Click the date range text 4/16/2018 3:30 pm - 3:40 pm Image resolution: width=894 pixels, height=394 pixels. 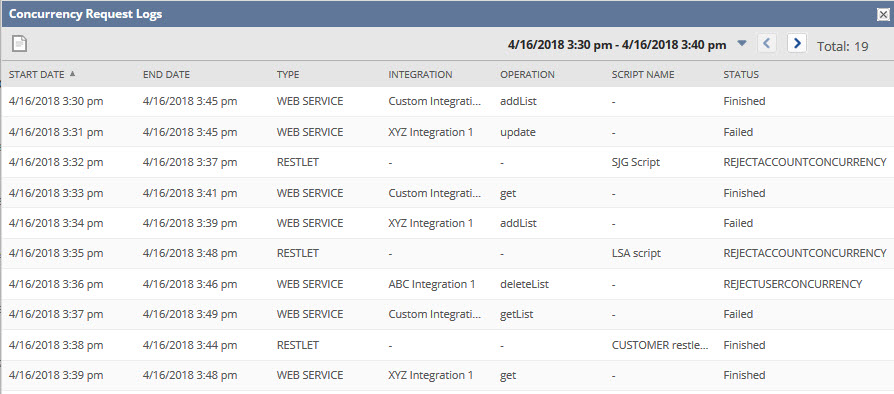(x=617, y=44)
